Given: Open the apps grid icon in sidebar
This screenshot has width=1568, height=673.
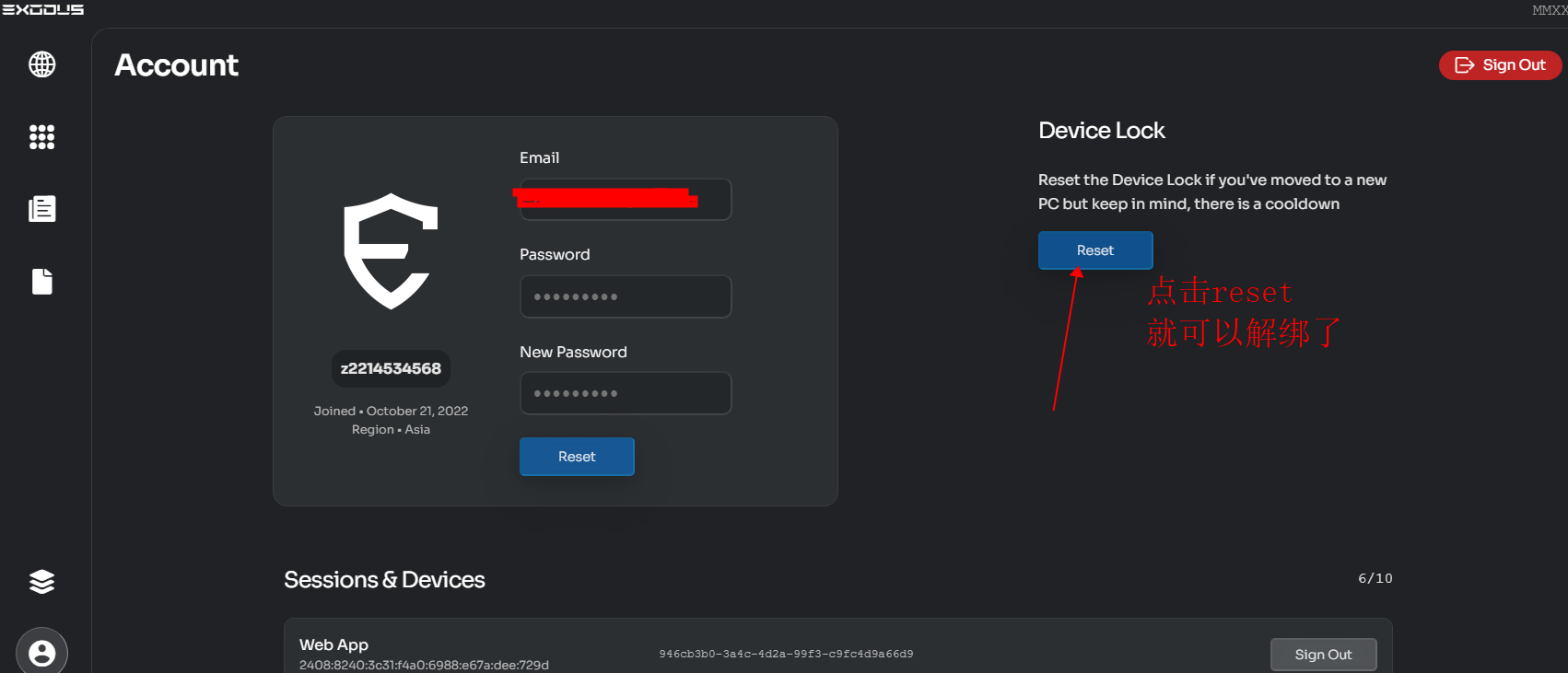Looking at the screenshot, I should tap(42, 137).
